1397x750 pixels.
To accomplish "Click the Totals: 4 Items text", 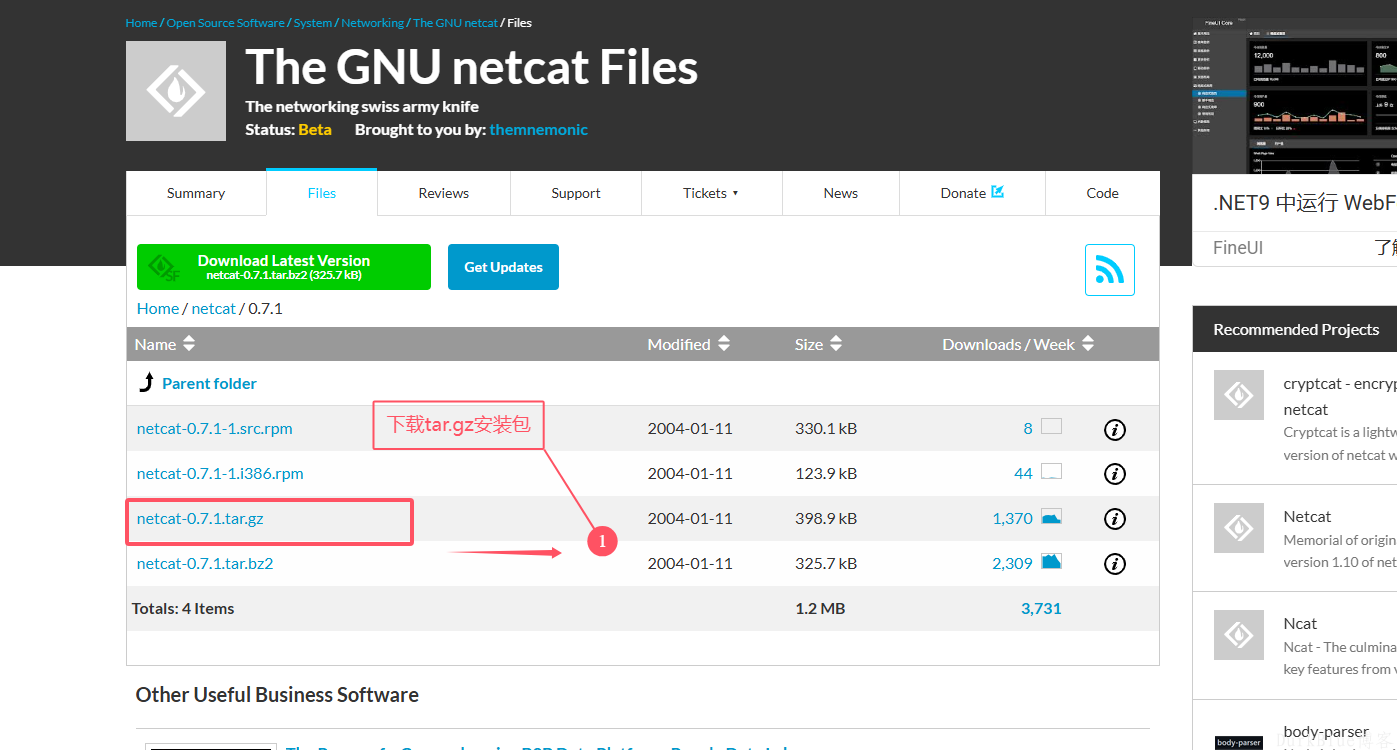I will [x=183, y=609].
